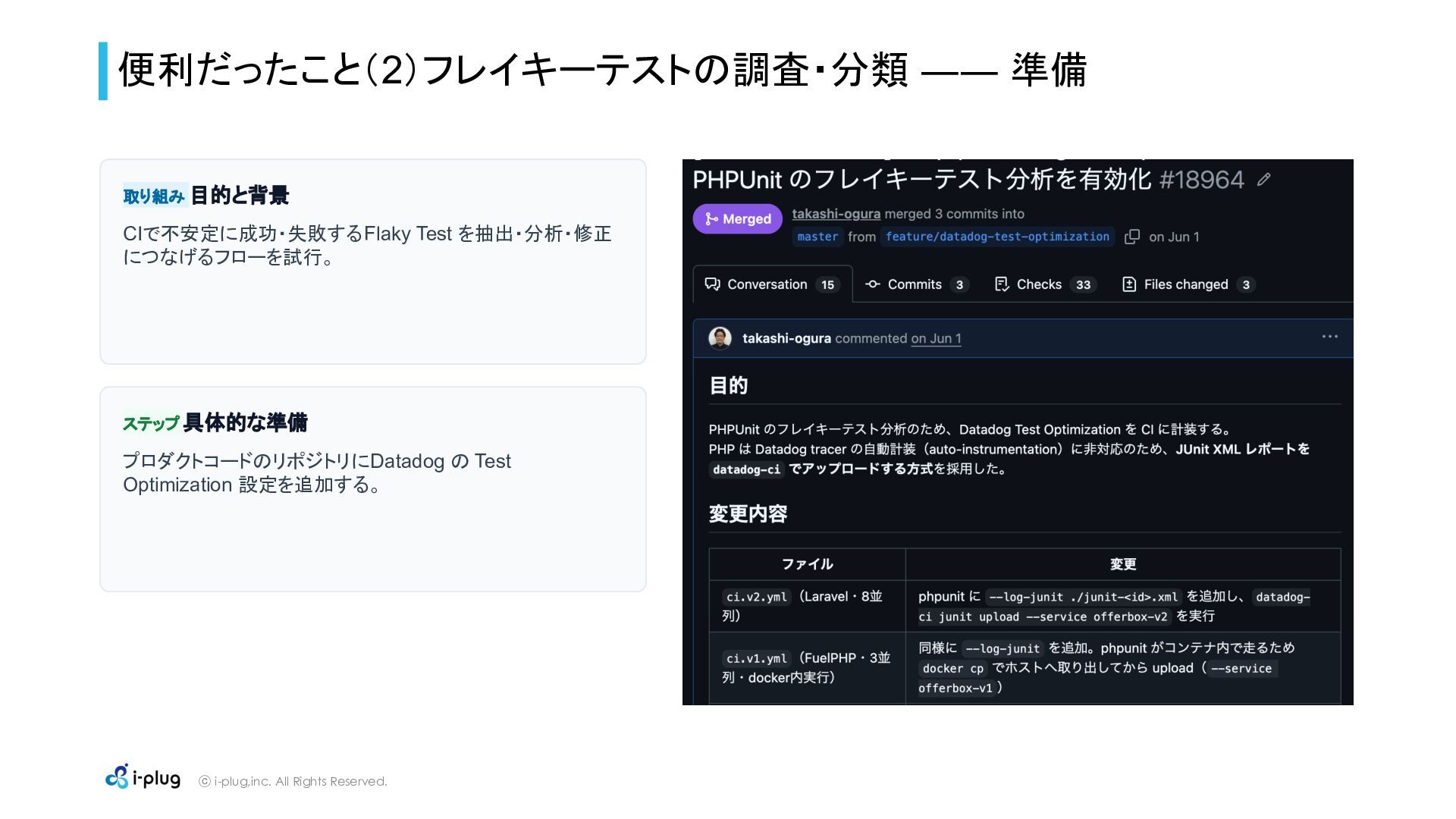Click the '目的' heading in the comment
This screenshot has width=1456, height=819.
(728, 386)
